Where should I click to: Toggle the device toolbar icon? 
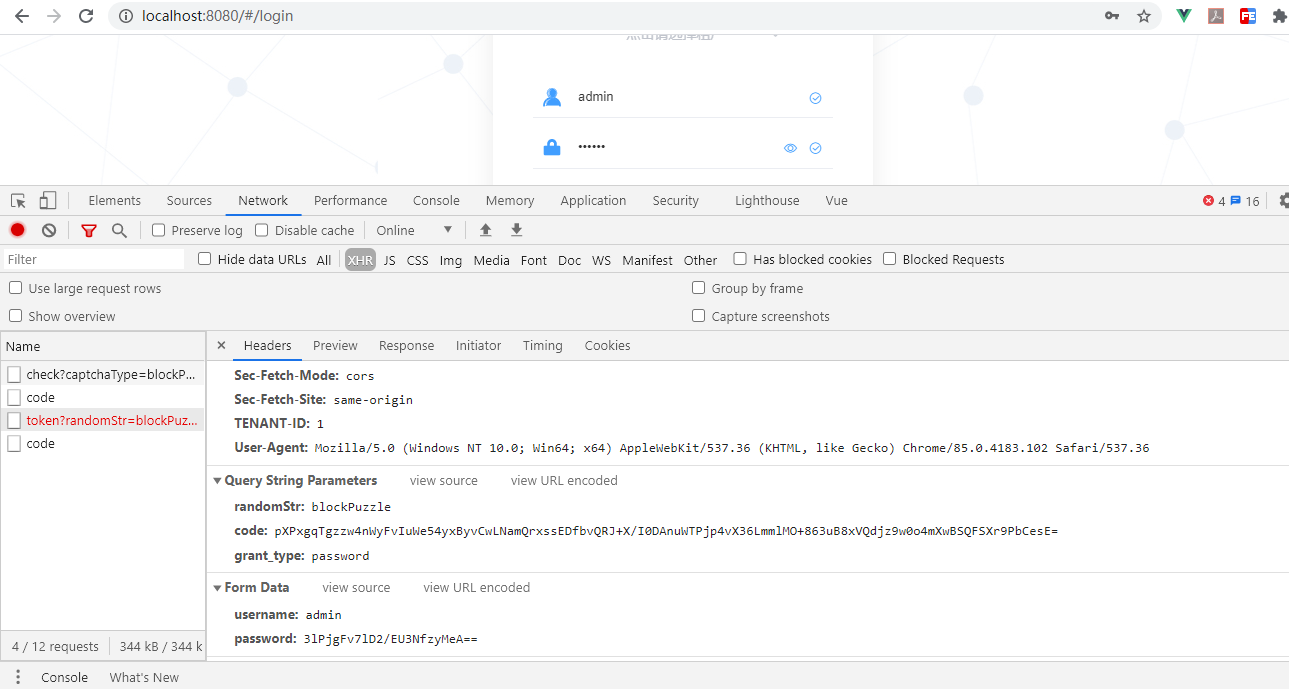click(x=46, y=200)
